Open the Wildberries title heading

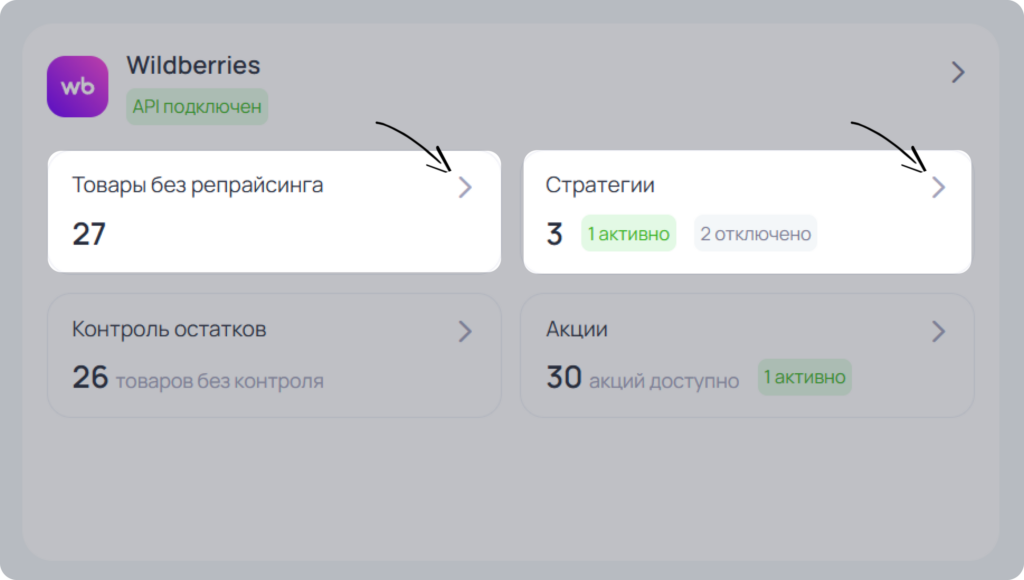point(193,65)
